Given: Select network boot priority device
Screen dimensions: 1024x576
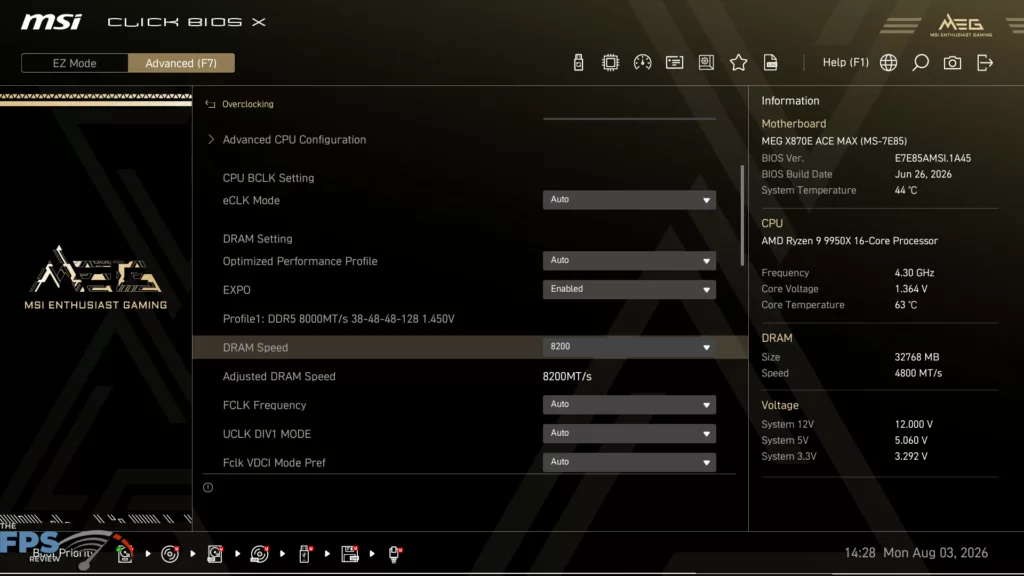Looking at the screenshot, I should tap(395, 554).
